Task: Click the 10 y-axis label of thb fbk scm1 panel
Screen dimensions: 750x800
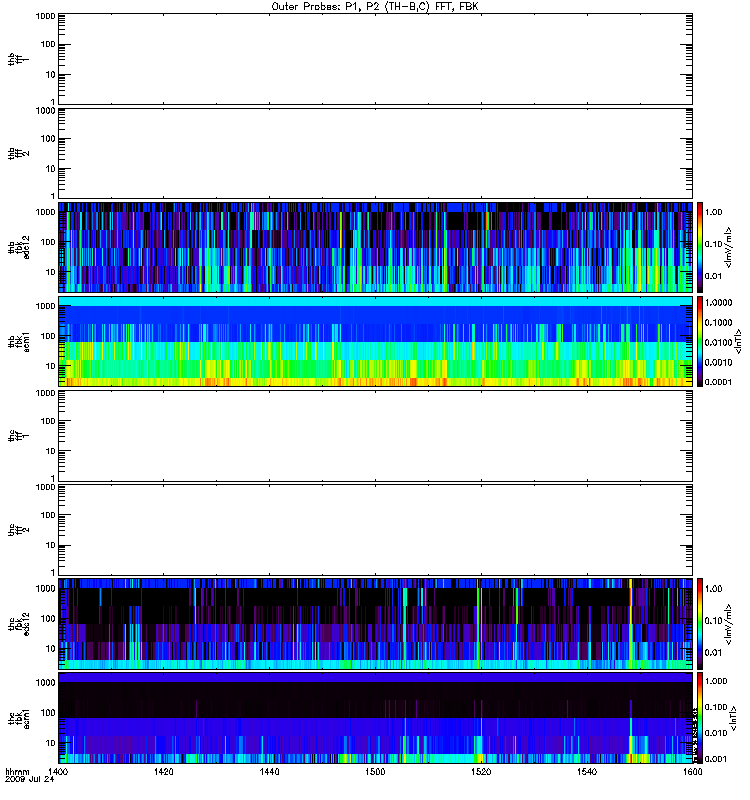Action: [51, 366]
